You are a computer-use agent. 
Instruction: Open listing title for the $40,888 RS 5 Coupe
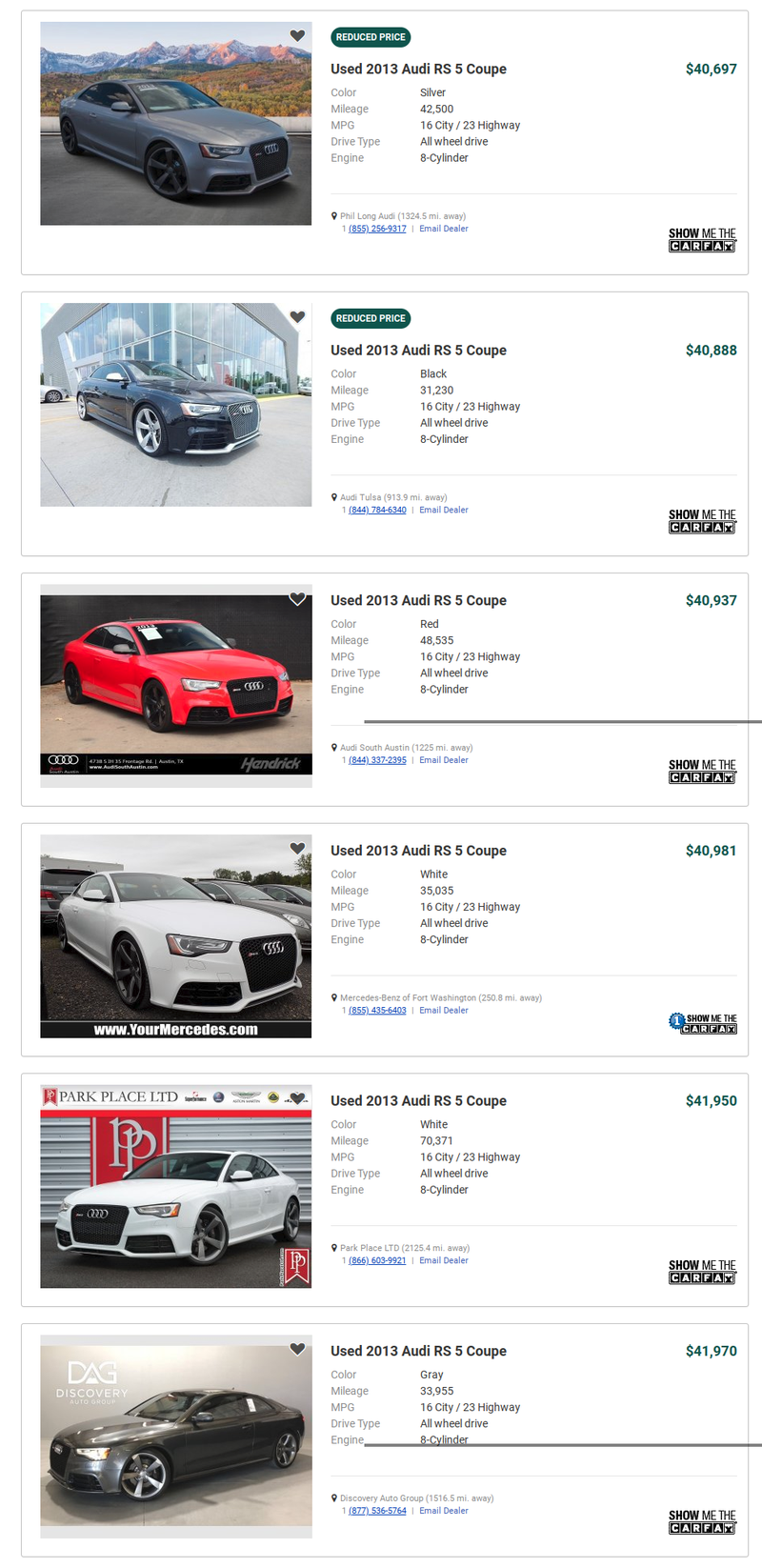(418, 350)
